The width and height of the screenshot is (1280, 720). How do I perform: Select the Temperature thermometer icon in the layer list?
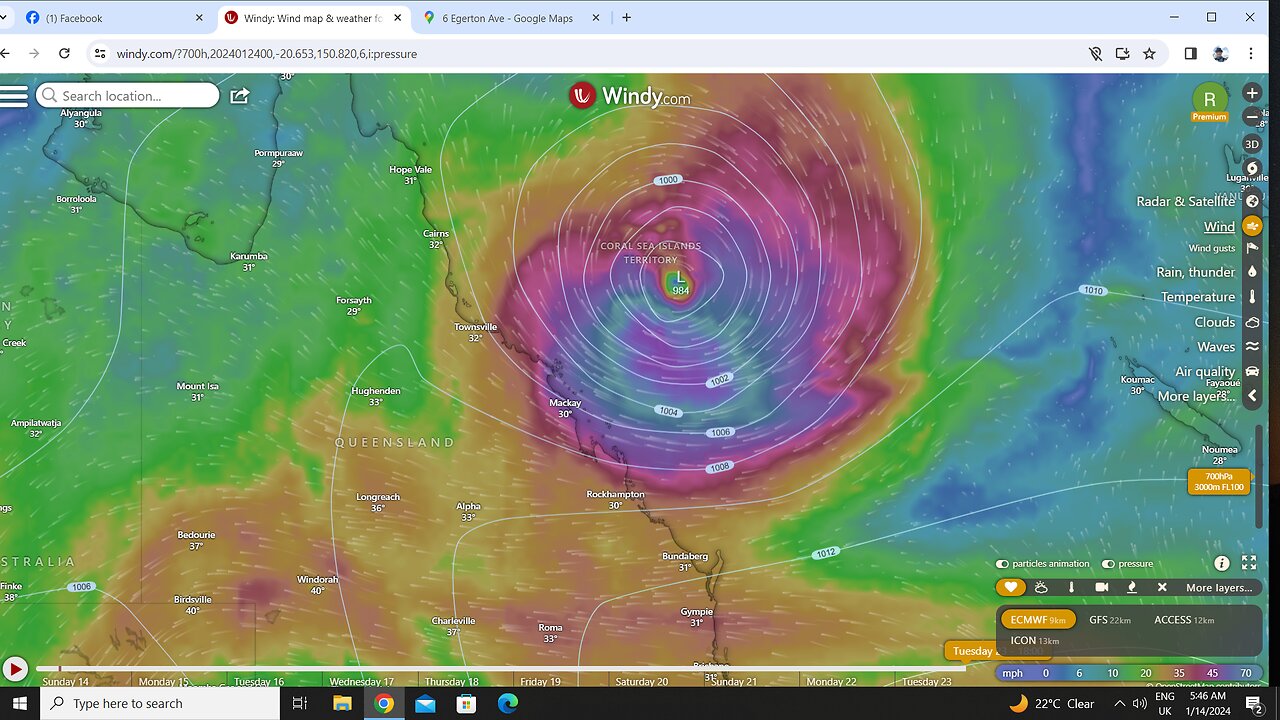click(x=1252, y=297)
